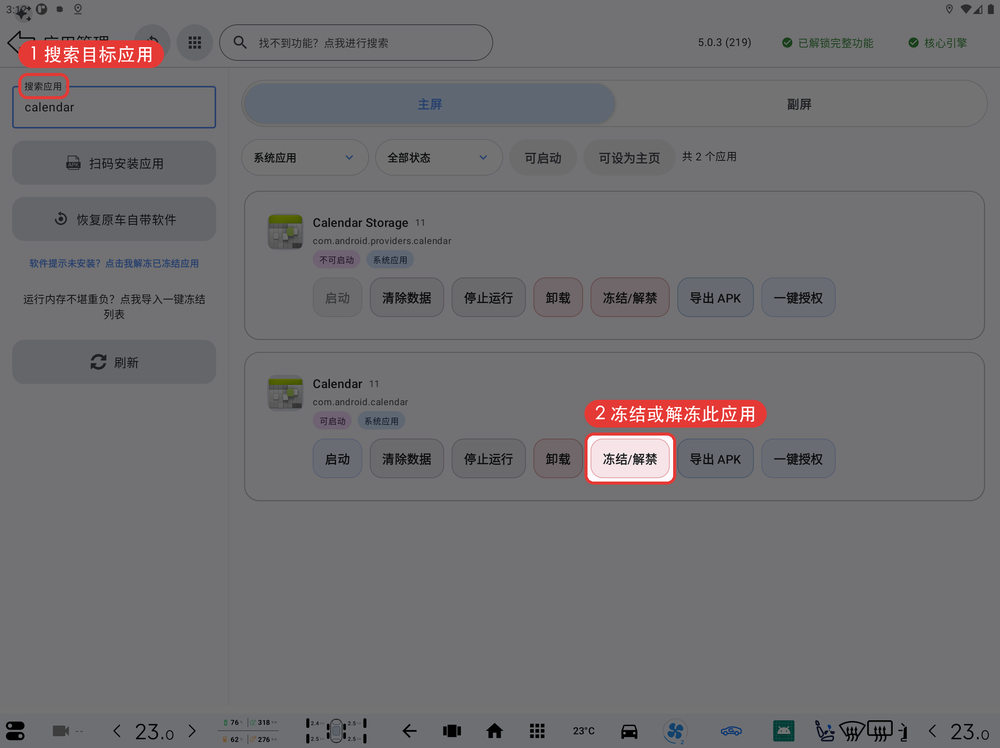Click Calendar app icon
This screenshot has width=1000, height=748.
285,392
